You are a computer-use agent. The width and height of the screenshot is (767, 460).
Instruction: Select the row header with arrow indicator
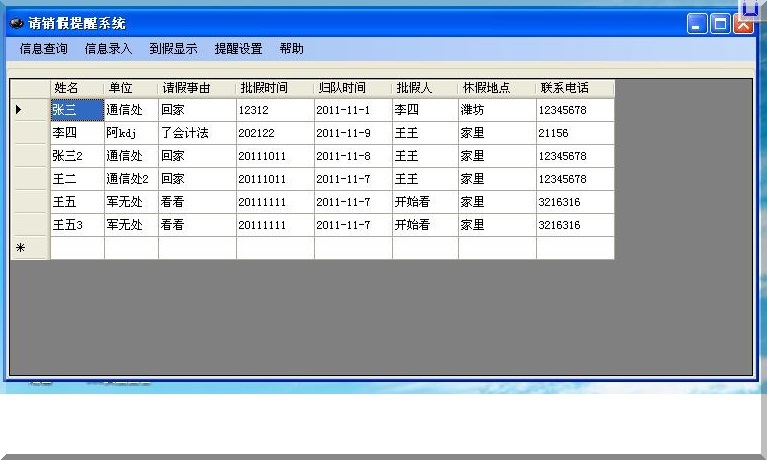tap(30, 110)
